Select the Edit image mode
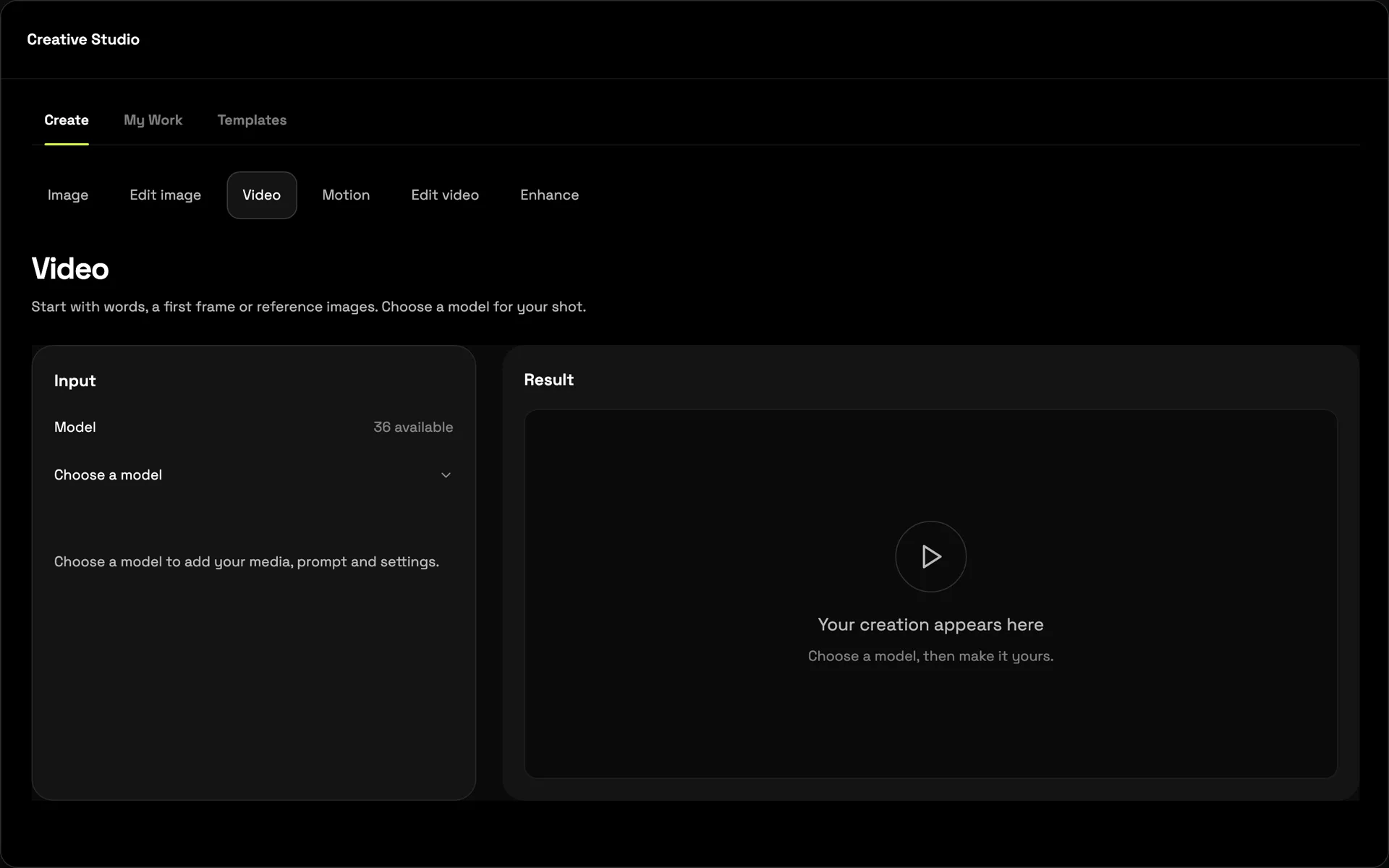The image size is (1389, 868). click(166, 195)
